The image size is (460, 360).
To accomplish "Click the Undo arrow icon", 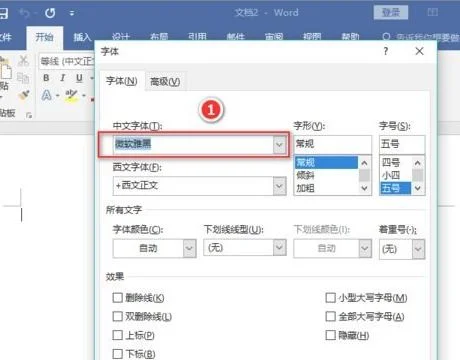I will point(24,13).
